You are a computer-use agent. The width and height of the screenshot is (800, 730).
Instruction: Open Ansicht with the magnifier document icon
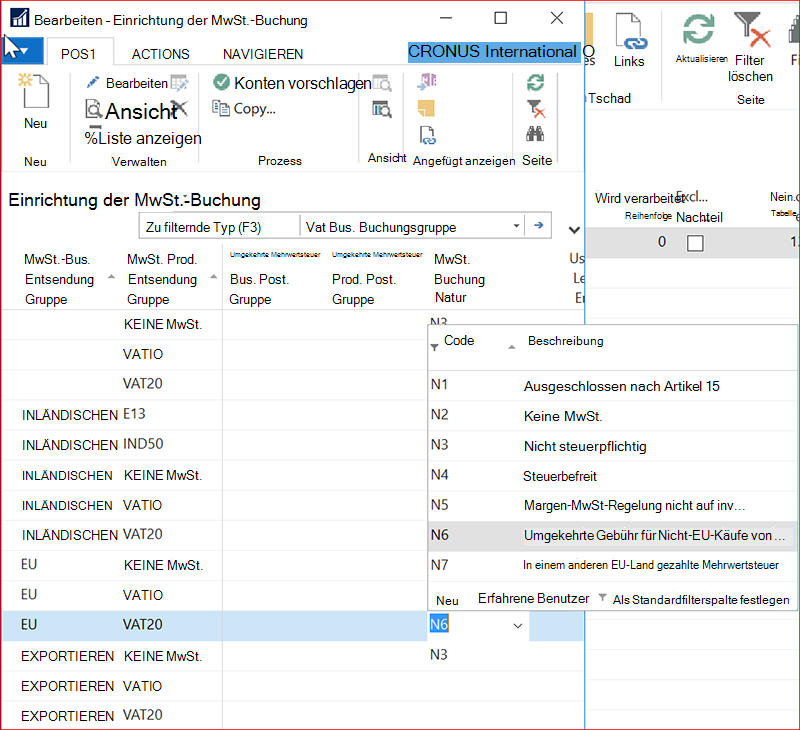pos(93,110)
